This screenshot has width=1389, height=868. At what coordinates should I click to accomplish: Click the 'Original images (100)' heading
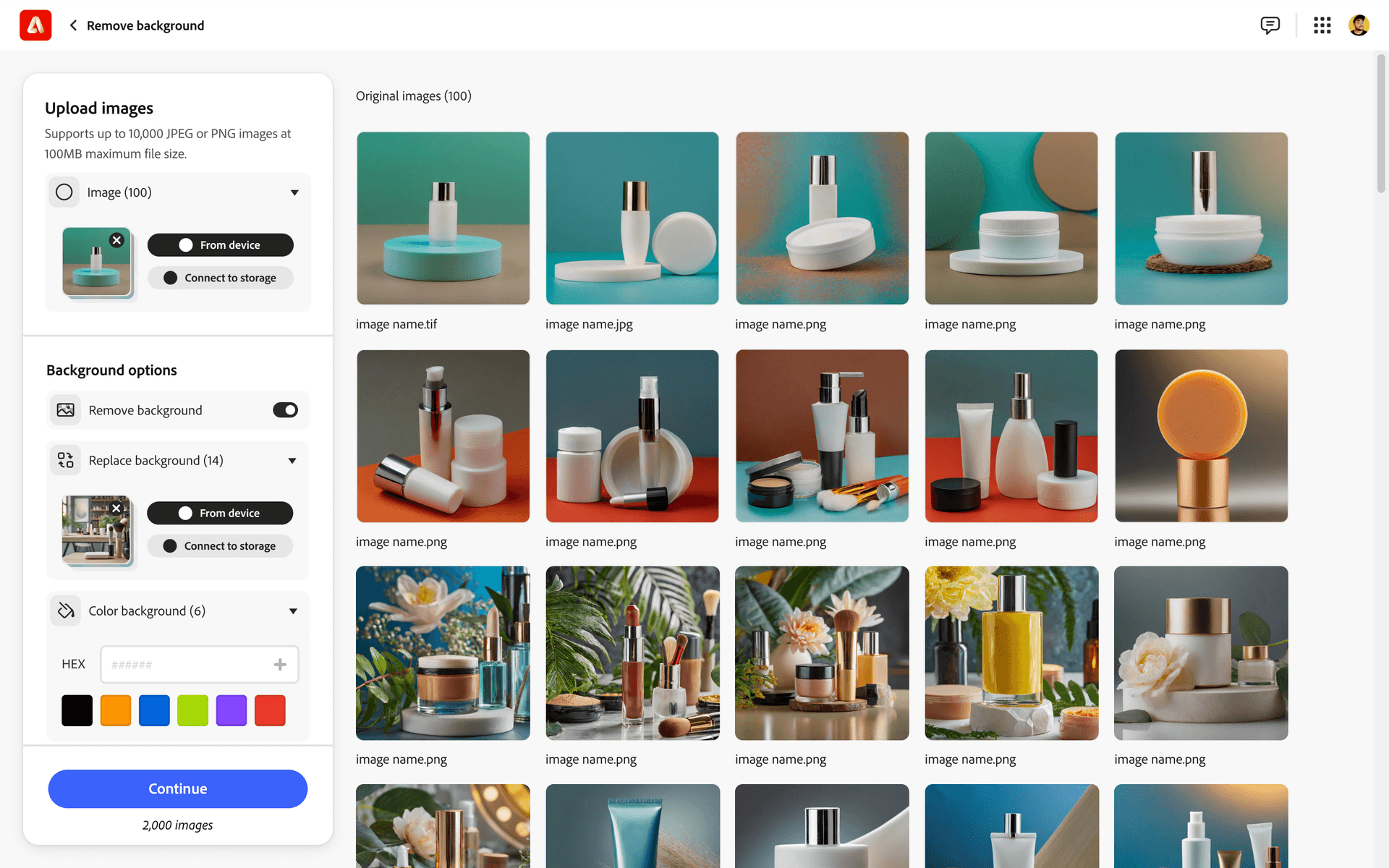pyautogui.click(x=413, y=96)
